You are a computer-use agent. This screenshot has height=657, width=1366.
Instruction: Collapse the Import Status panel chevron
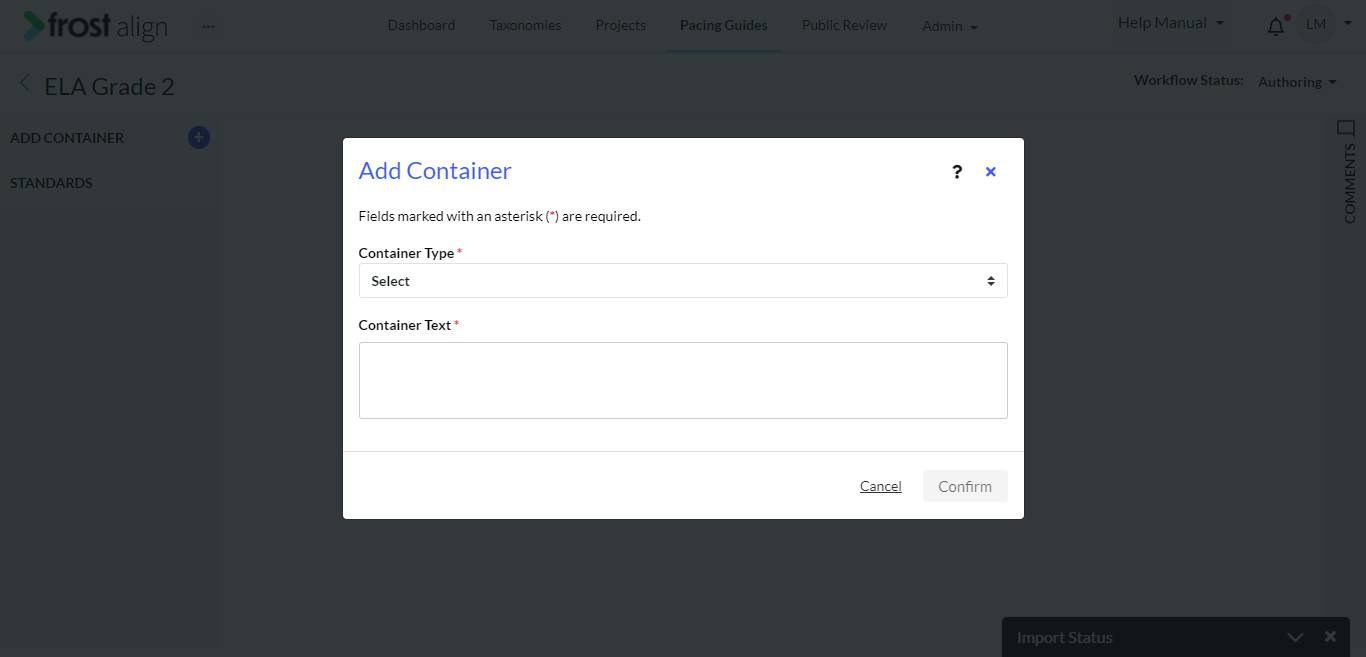click(x=1295, y=637)
